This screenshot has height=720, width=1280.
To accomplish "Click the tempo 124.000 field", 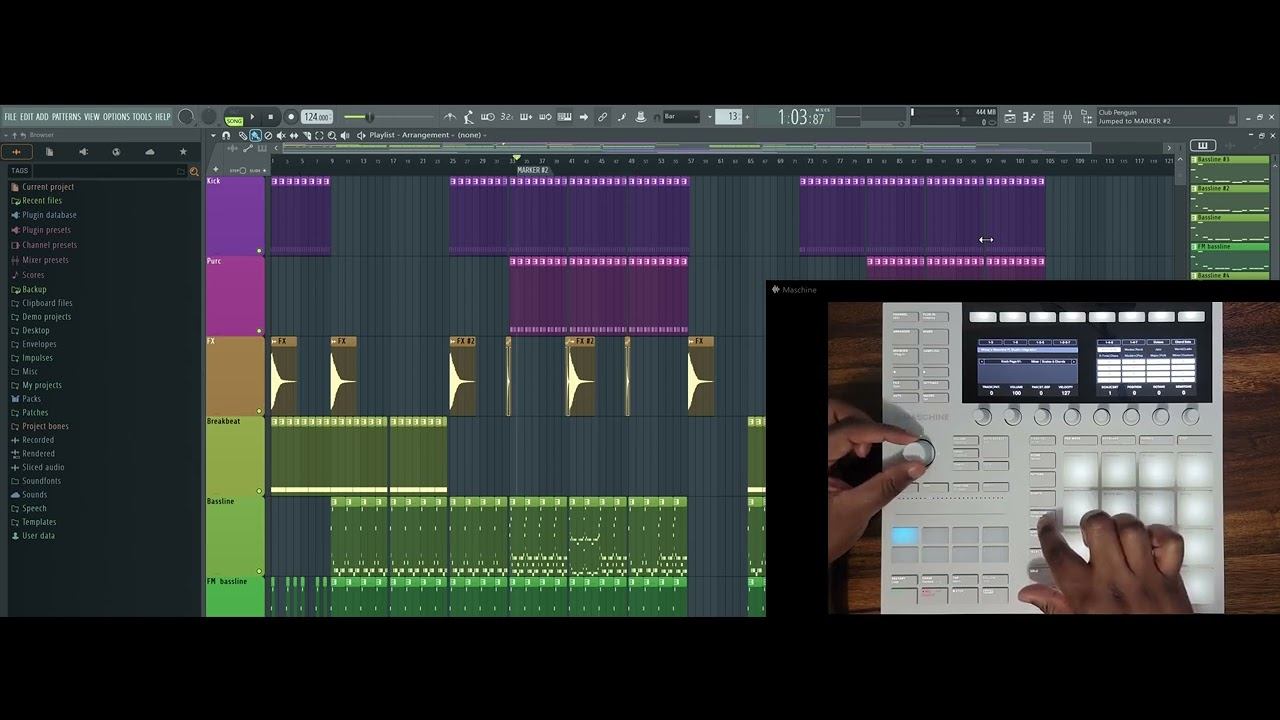I will pos(317,117).
